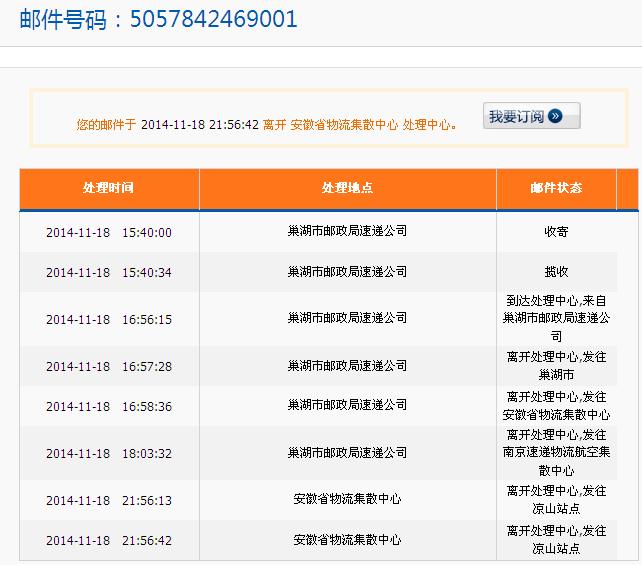Screen dimensions: 642x565
Task: Click 巢湖市邮政局速递公司 in 16:58:36 row
Action: click(x=347, y=405)
